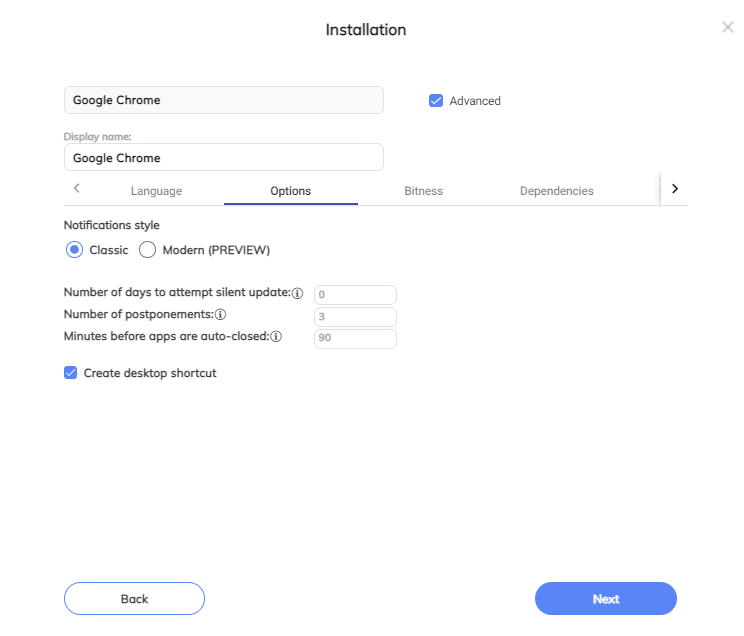
Task: Select the Options tab
Action: pos(290,191)
